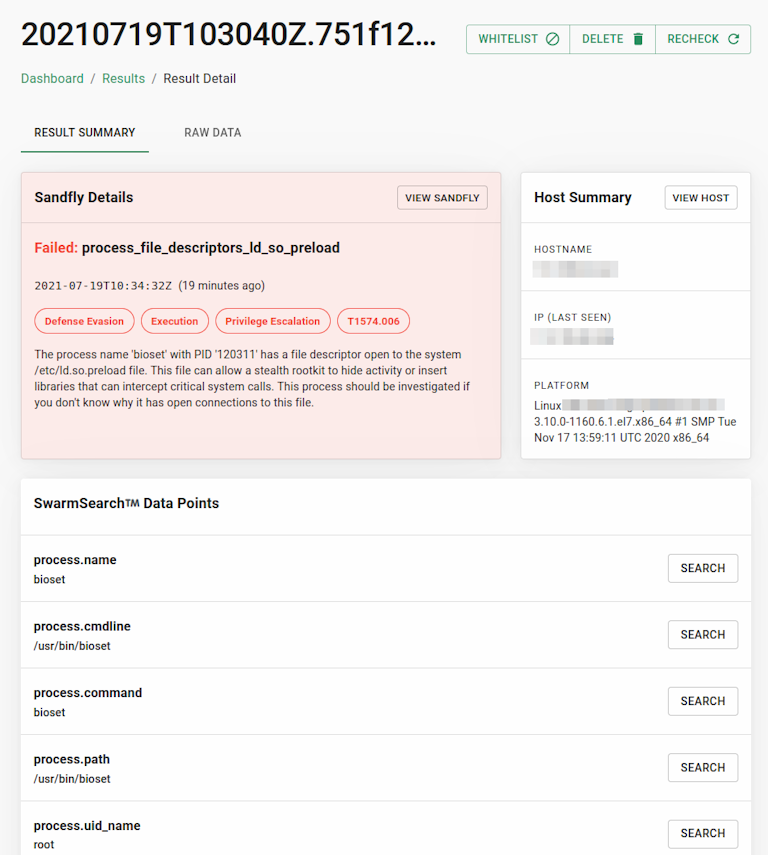
Task: Switch to the Raw Data tab
Action: coord(213,133)
